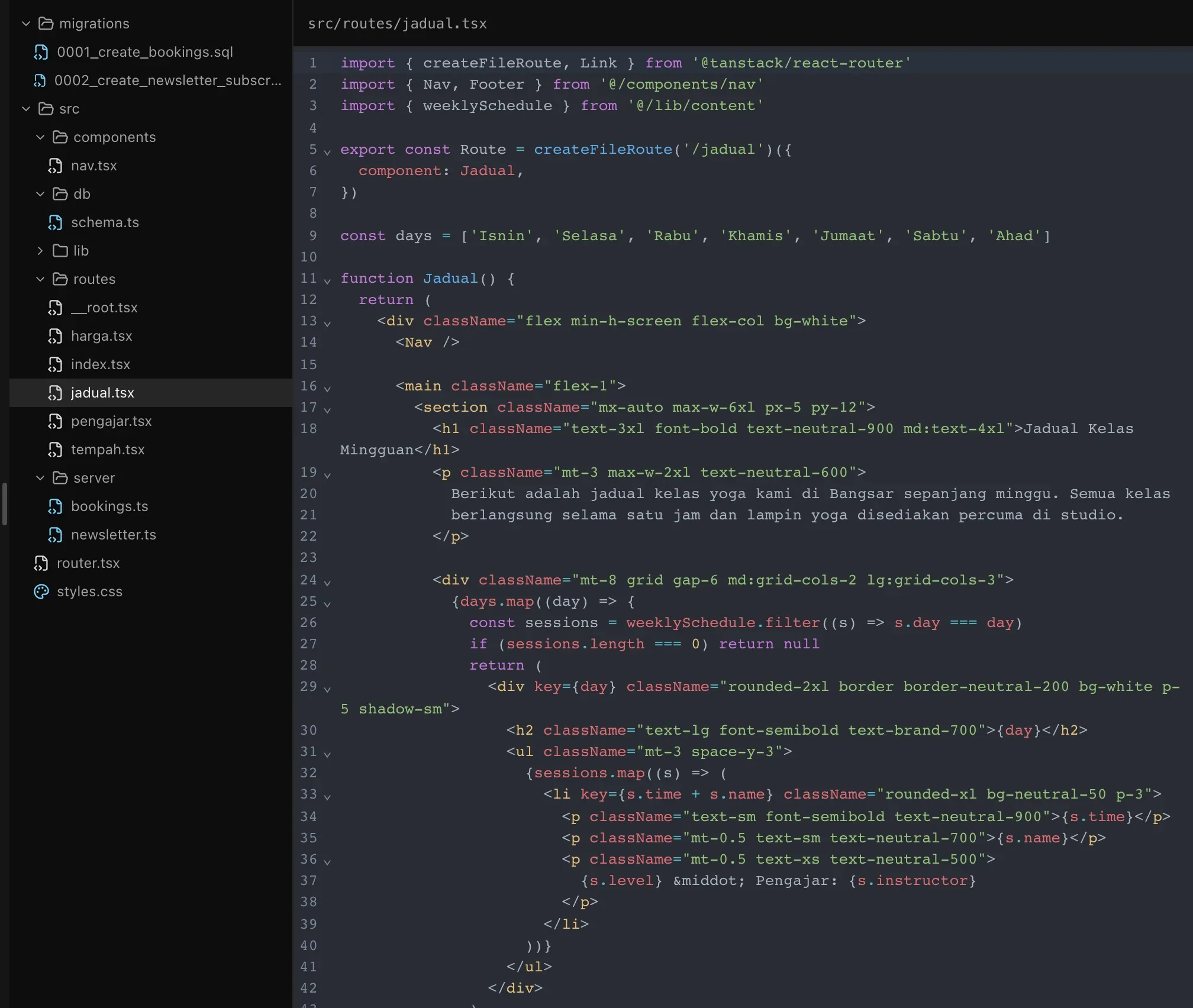Click the 'Jumaat' string in days array
This screenshot has width=1193, height=1008.
click(847, 235)
